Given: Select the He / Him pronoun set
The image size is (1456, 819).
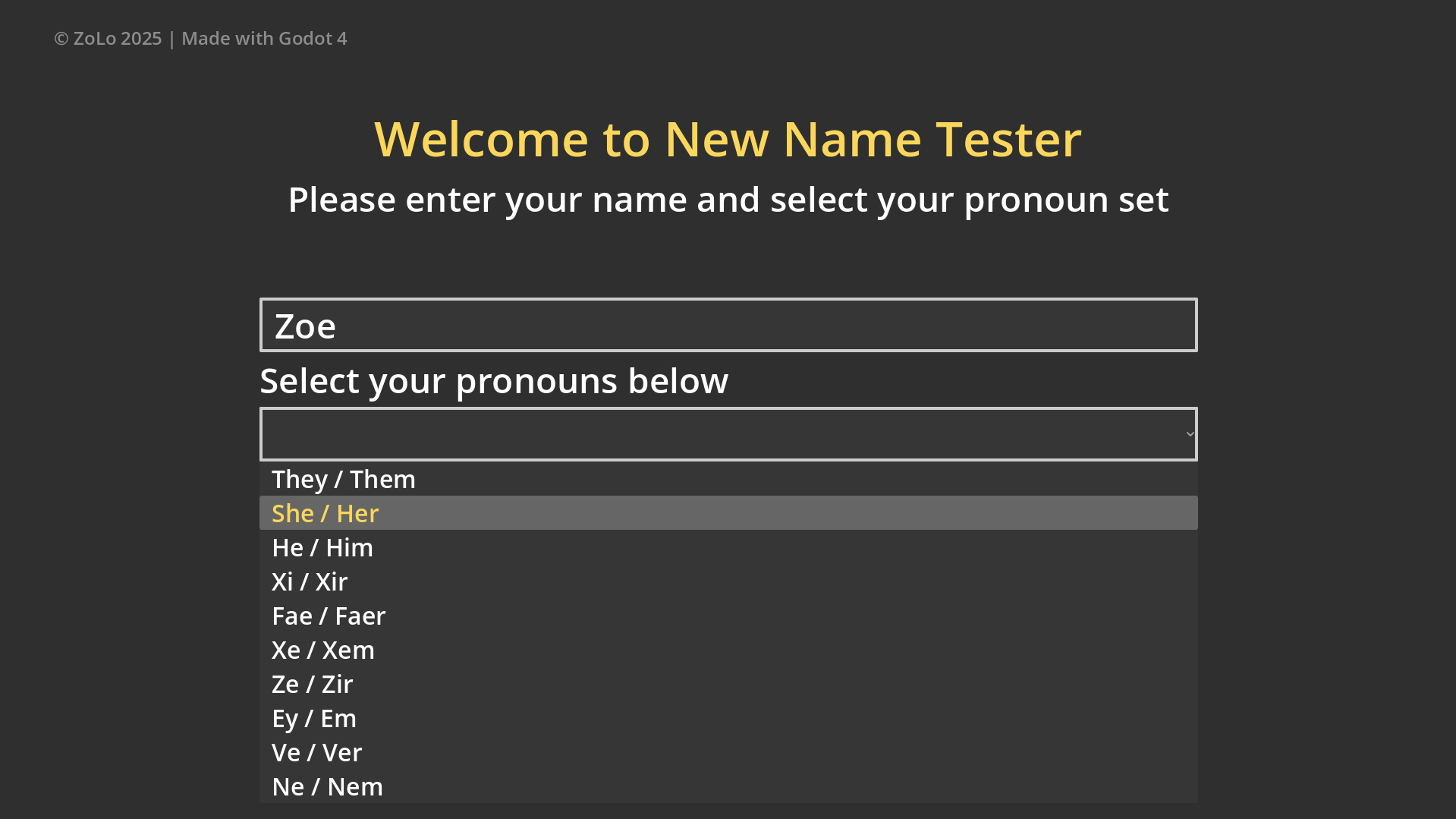Looking at the screenshot, I should [x=322, y=547].
